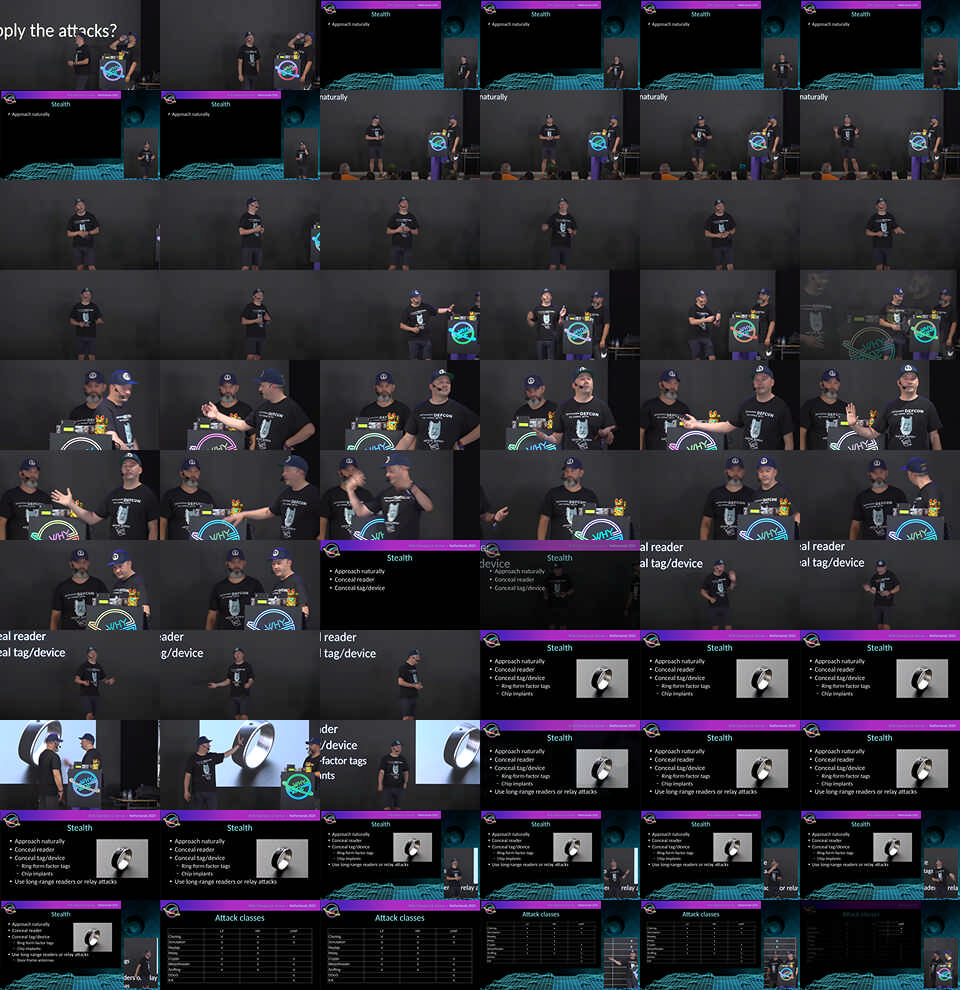Select the frame of presenter pointing toward the podium

(x=400, y=315)
